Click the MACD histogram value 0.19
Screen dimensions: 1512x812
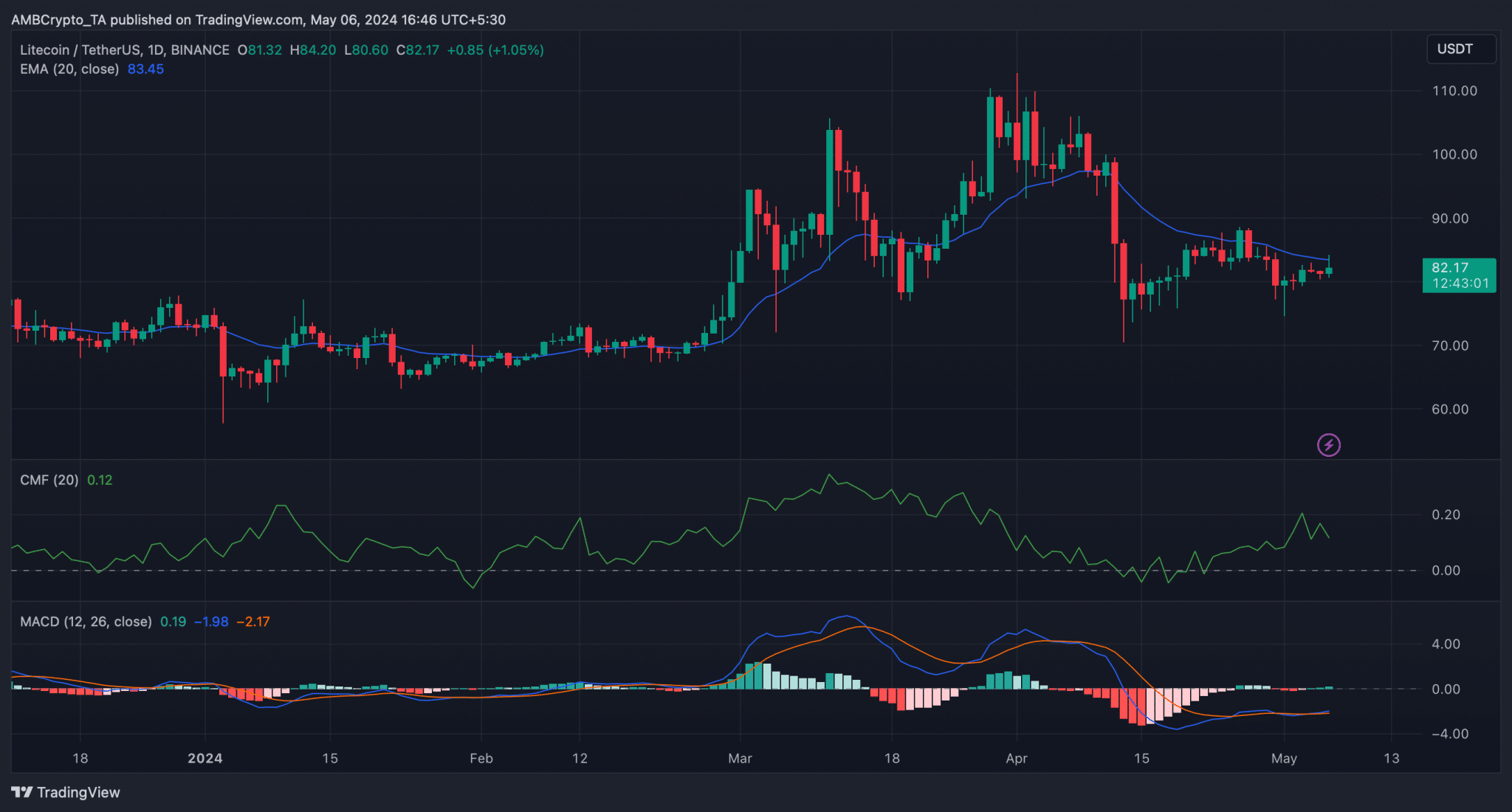coord(173,622)
